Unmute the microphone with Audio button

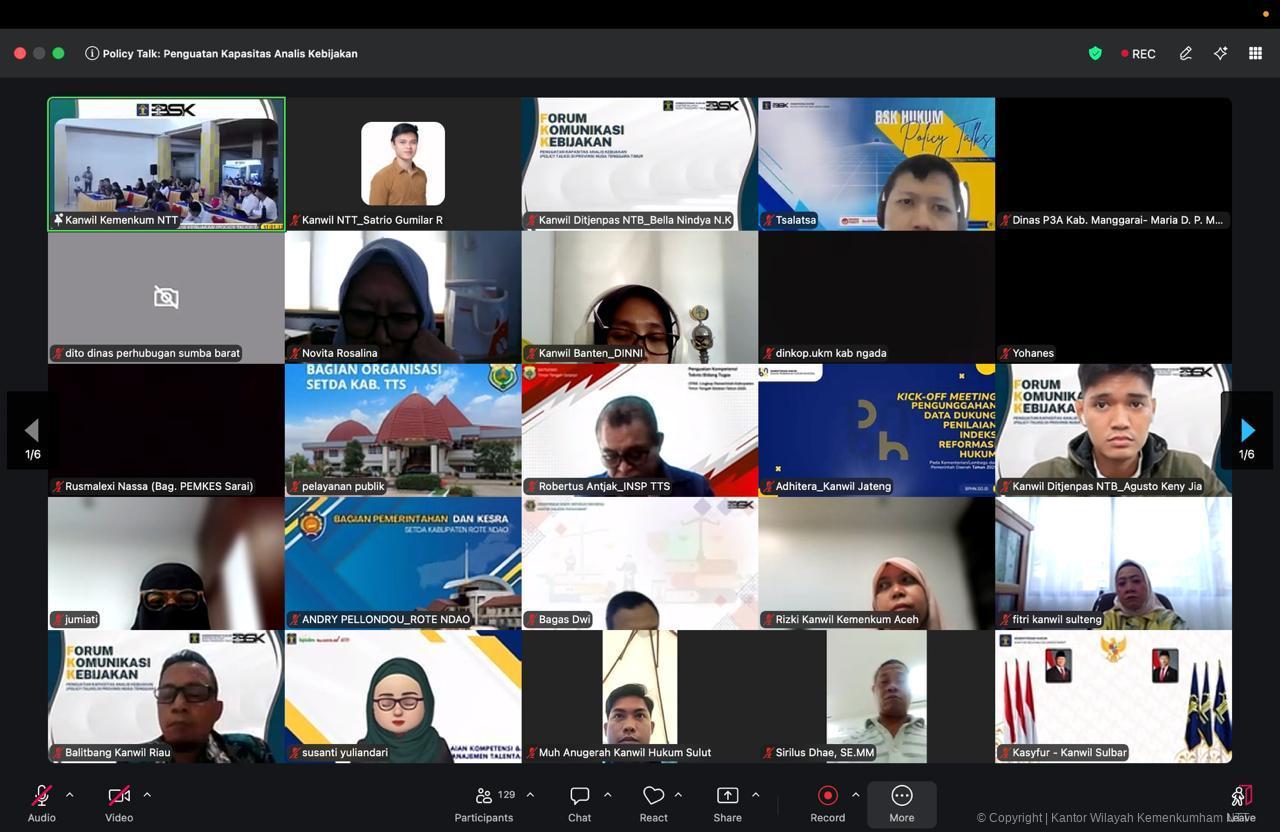[x=41, y=803]
